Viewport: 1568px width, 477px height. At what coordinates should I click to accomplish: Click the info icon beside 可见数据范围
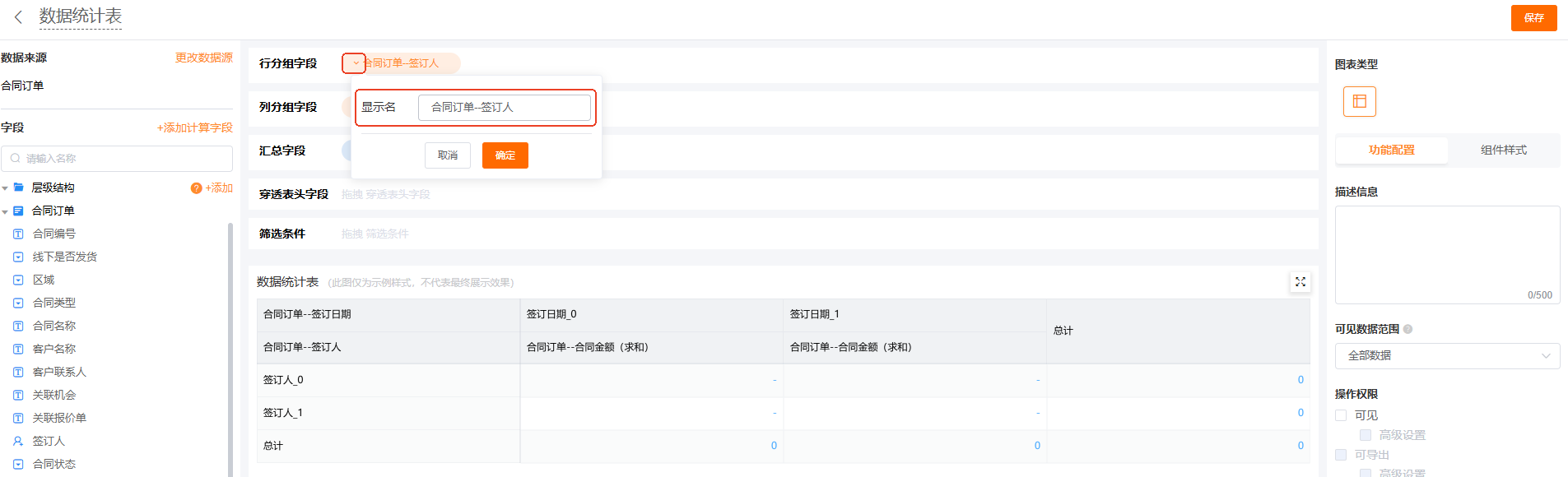coord(1407,329)
